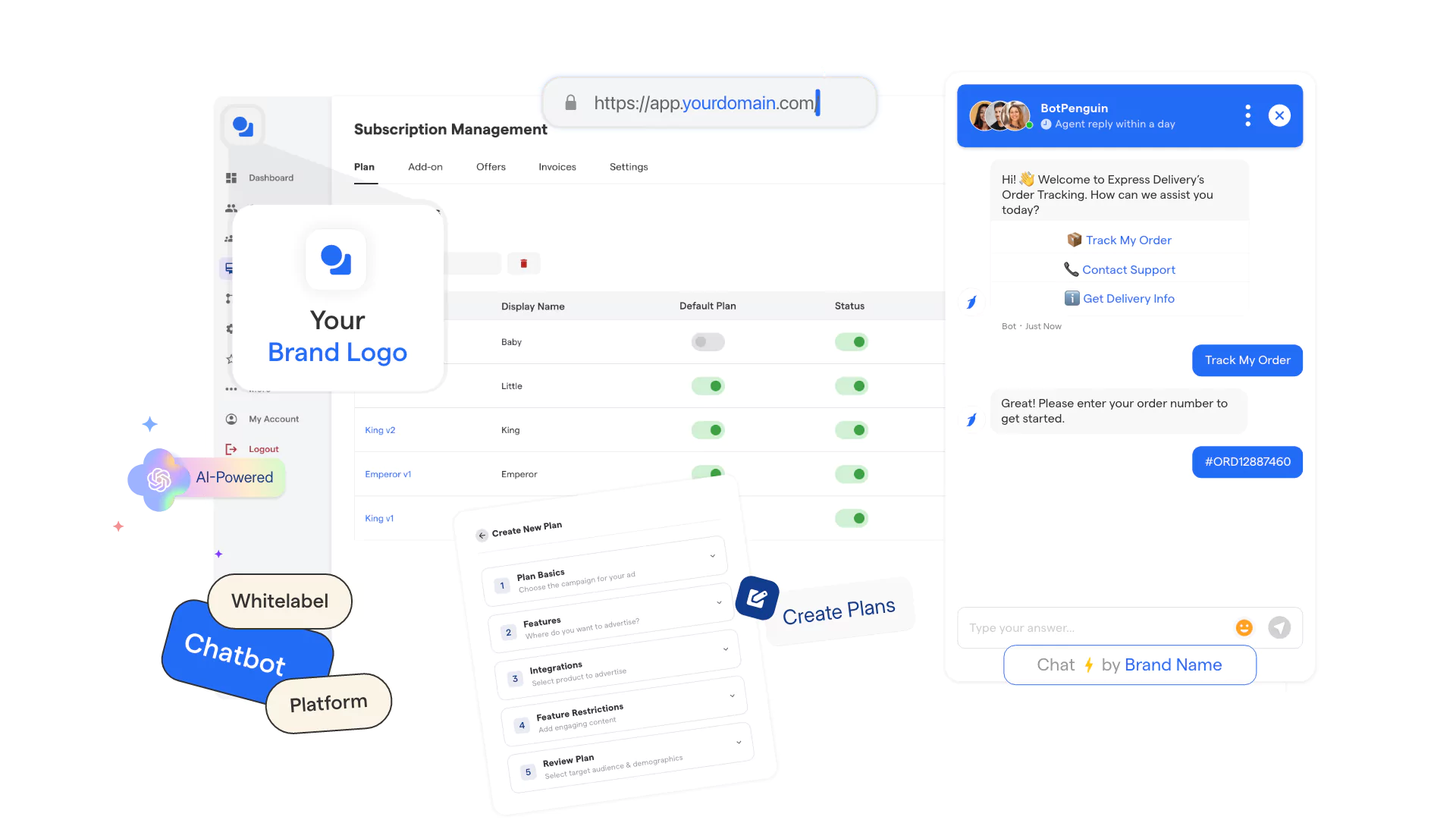Toggle the Baby plan Default Plan switch
This screenshot has height=823, width=1456.
coord(707,342)
